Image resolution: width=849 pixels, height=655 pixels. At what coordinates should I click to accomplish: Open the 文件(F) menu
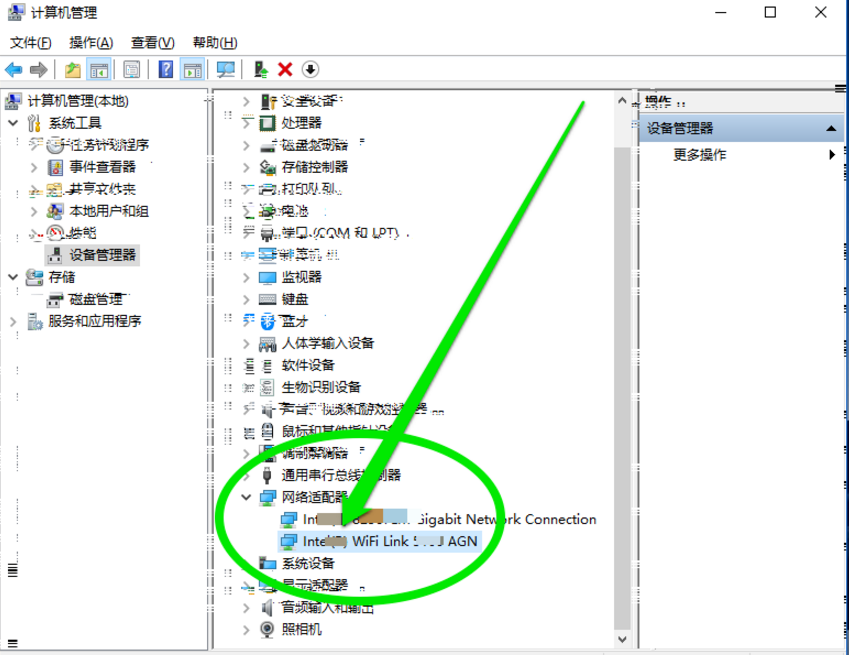click(x=30, y=42)
